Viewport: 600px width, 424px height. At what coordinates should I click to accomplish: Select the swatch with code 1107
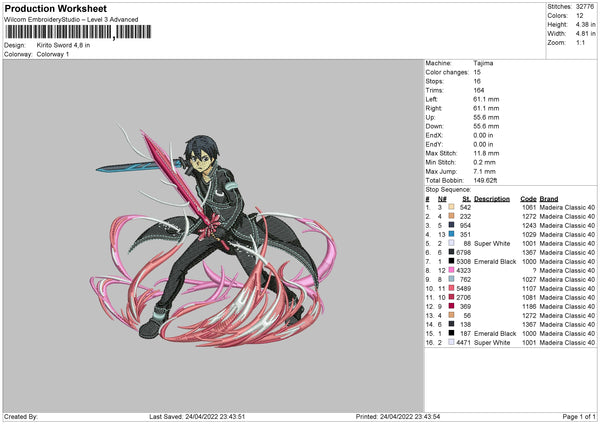coord(452,288)
